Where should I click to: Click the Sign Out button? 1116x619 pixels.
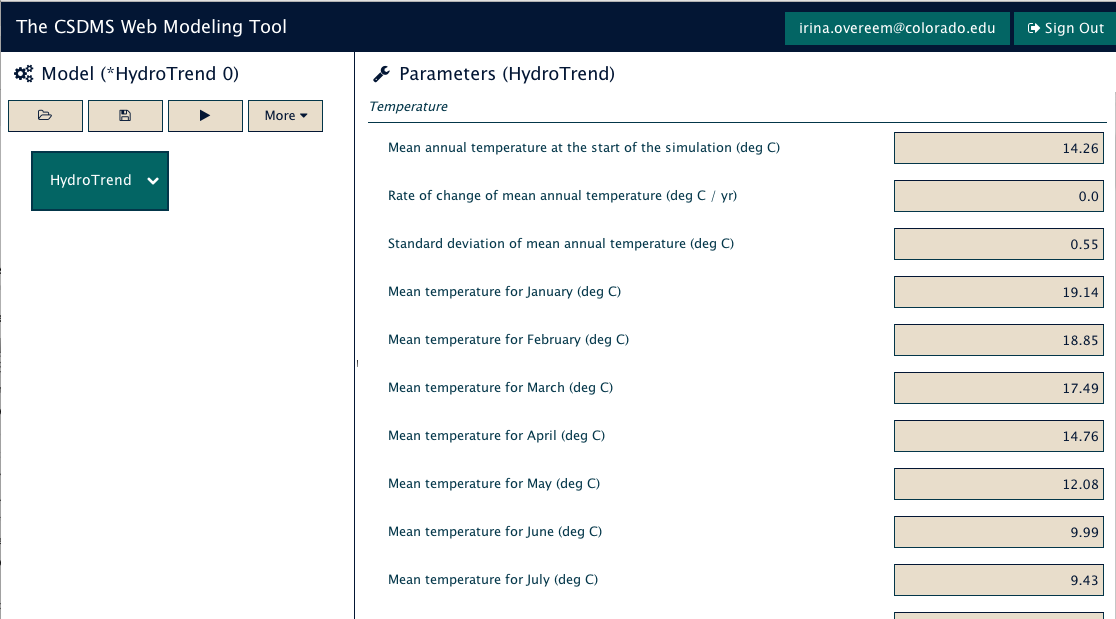[1065, 28]
